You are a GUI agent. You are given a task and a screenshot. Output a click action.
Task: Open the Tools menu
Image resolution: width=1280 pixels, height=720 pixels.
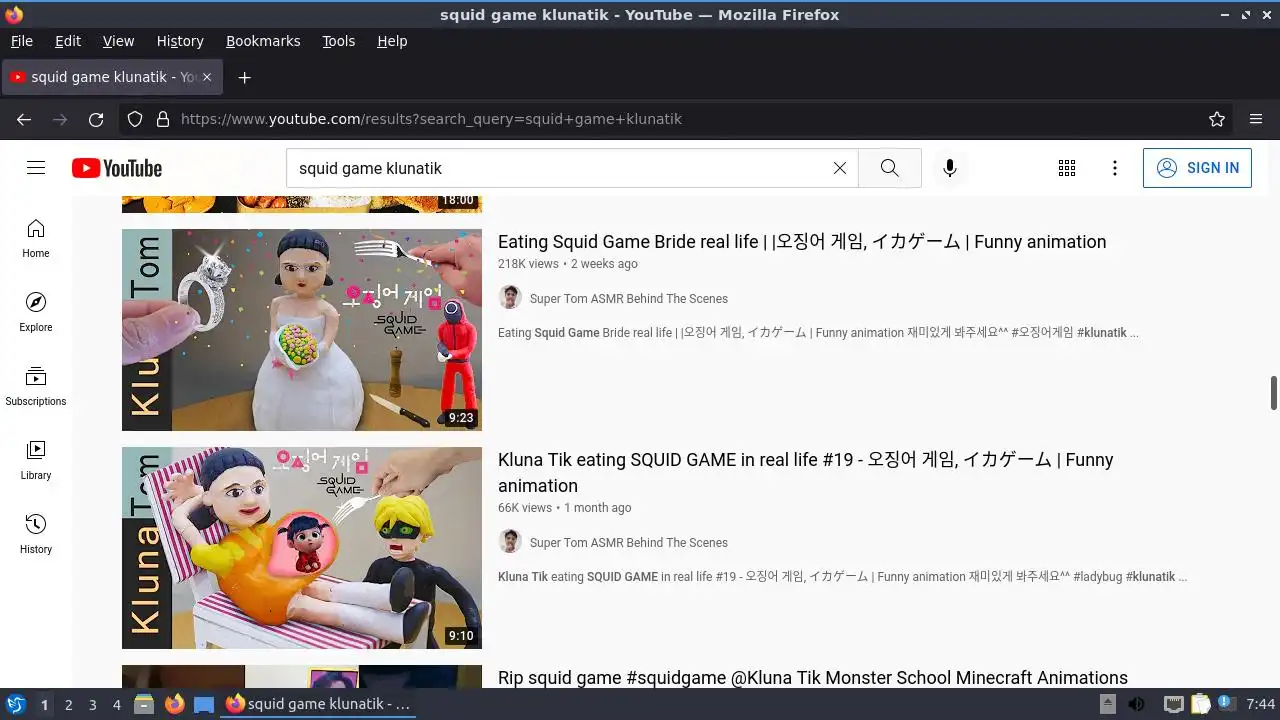[x=338, y=41]
